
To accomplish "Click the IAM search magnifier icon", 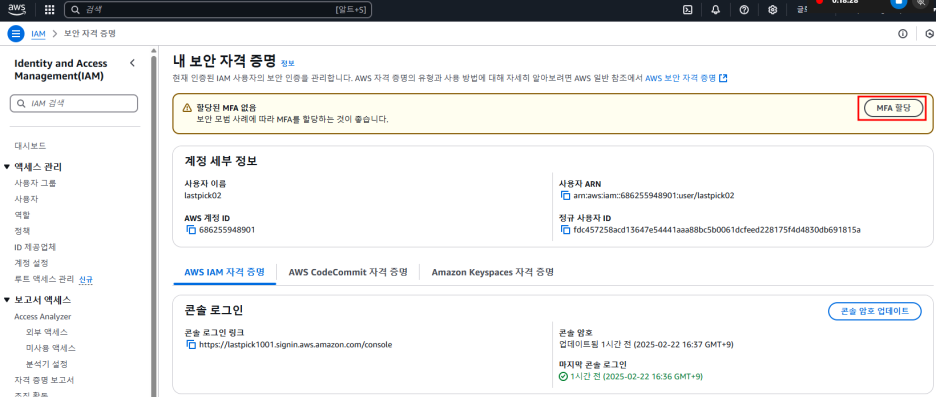I will point(22,103).
